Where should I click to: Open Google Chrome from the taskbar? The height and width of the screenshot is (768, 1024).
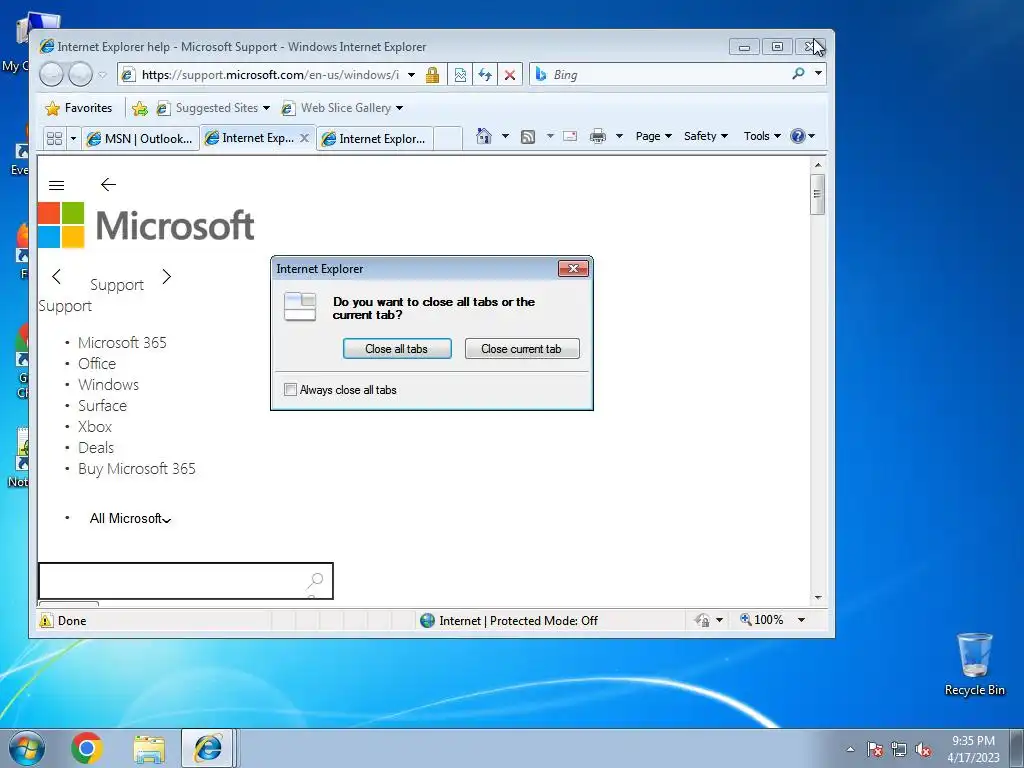pos(87,748)
